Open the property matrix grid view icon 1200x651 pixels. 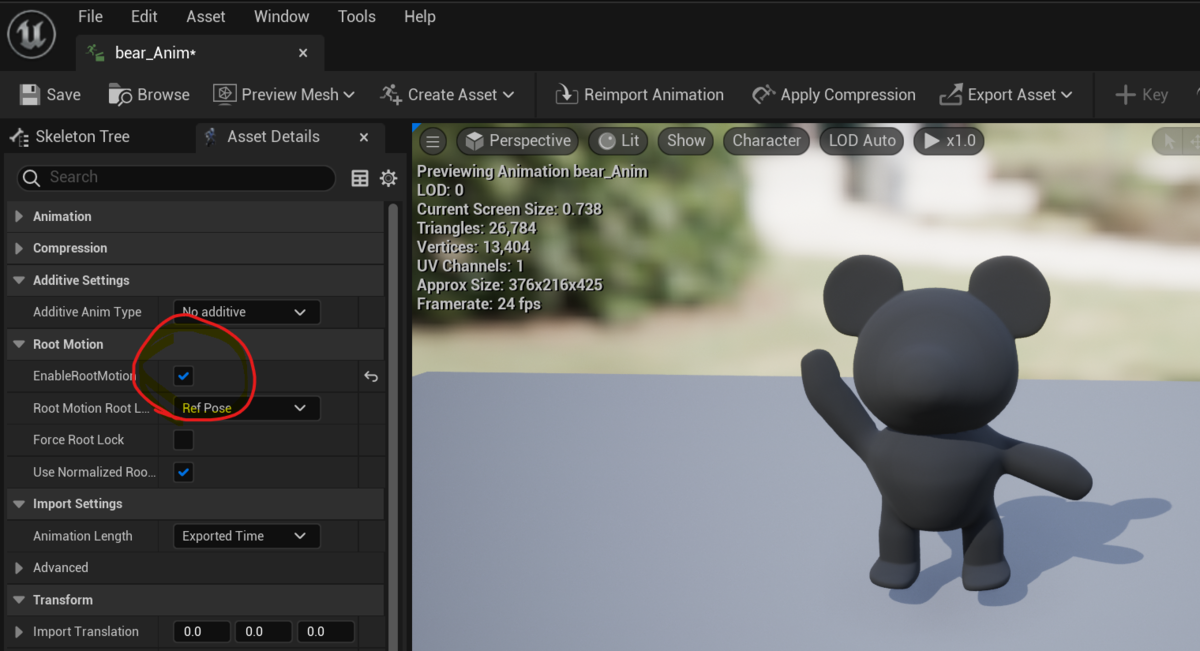pos(360,178)
